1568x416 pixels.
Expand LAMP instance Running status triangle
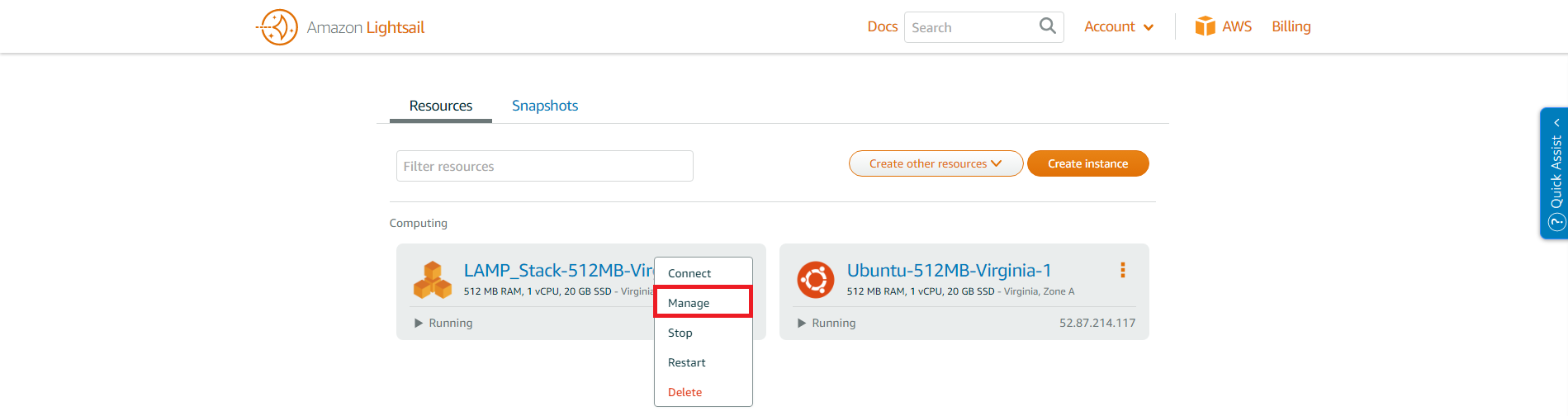(419, 323)
